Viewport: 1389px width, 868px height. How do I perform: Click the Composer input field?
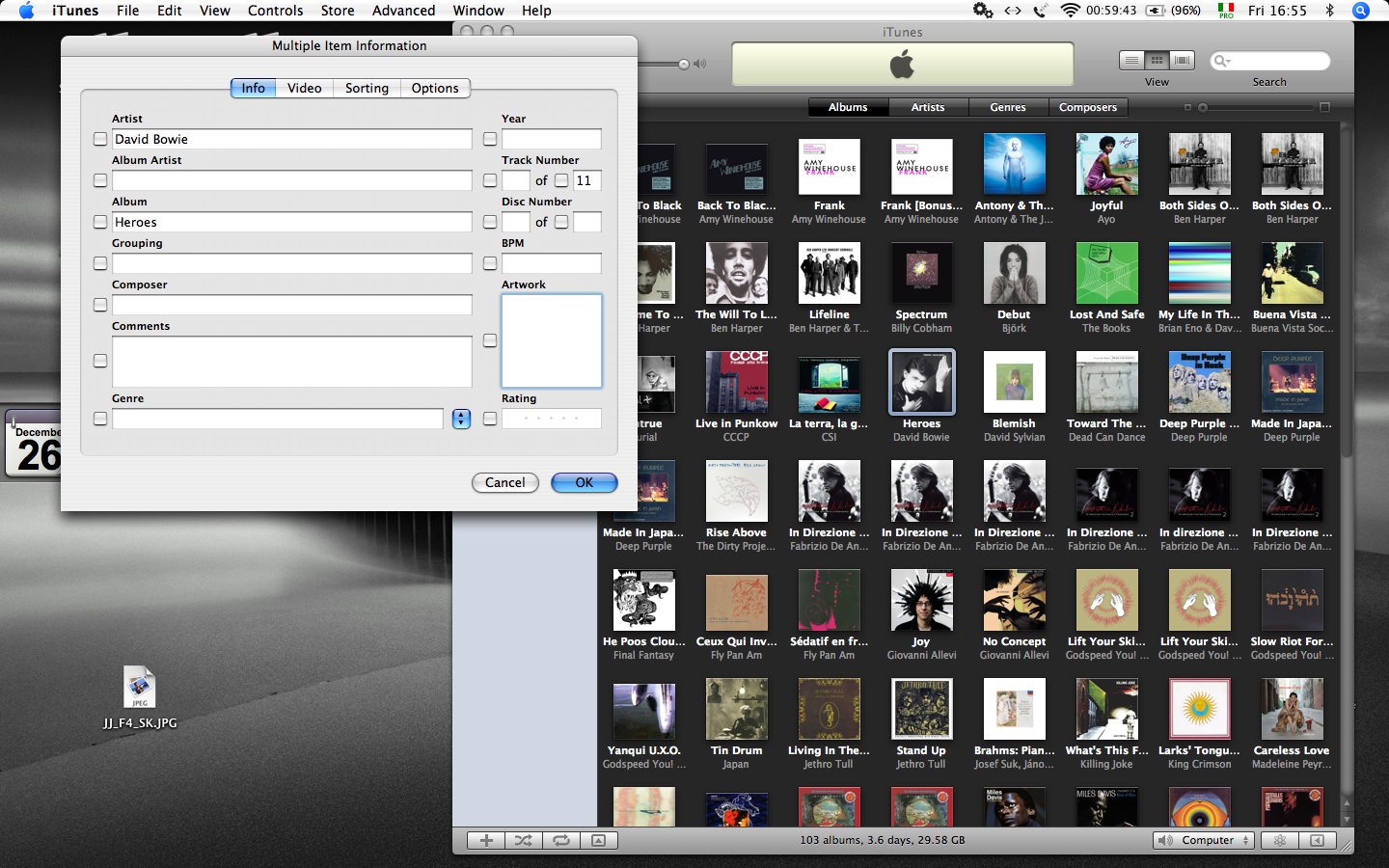(x=292, y=305)
